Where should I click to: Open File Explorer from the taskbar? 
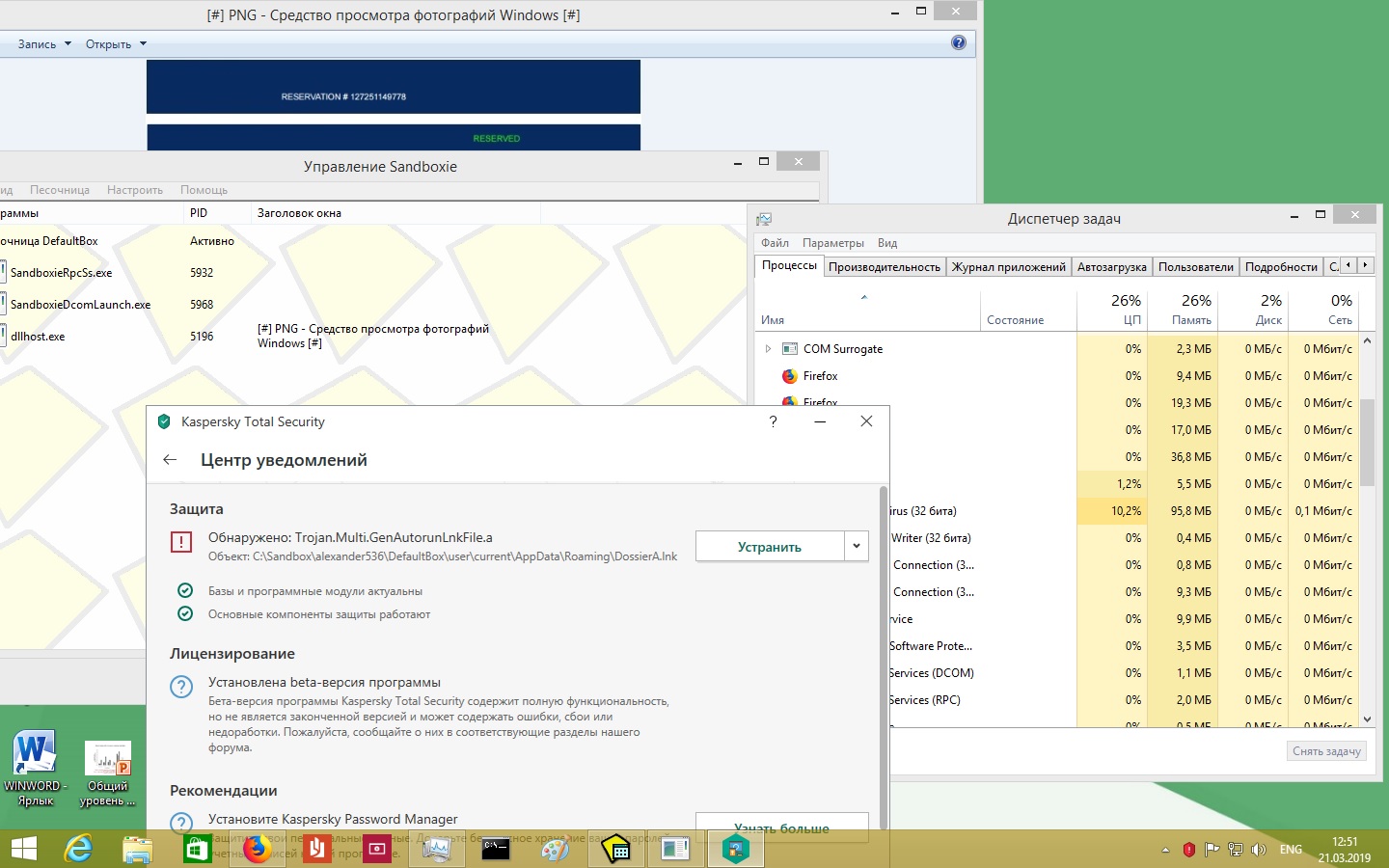coord(138,849)
